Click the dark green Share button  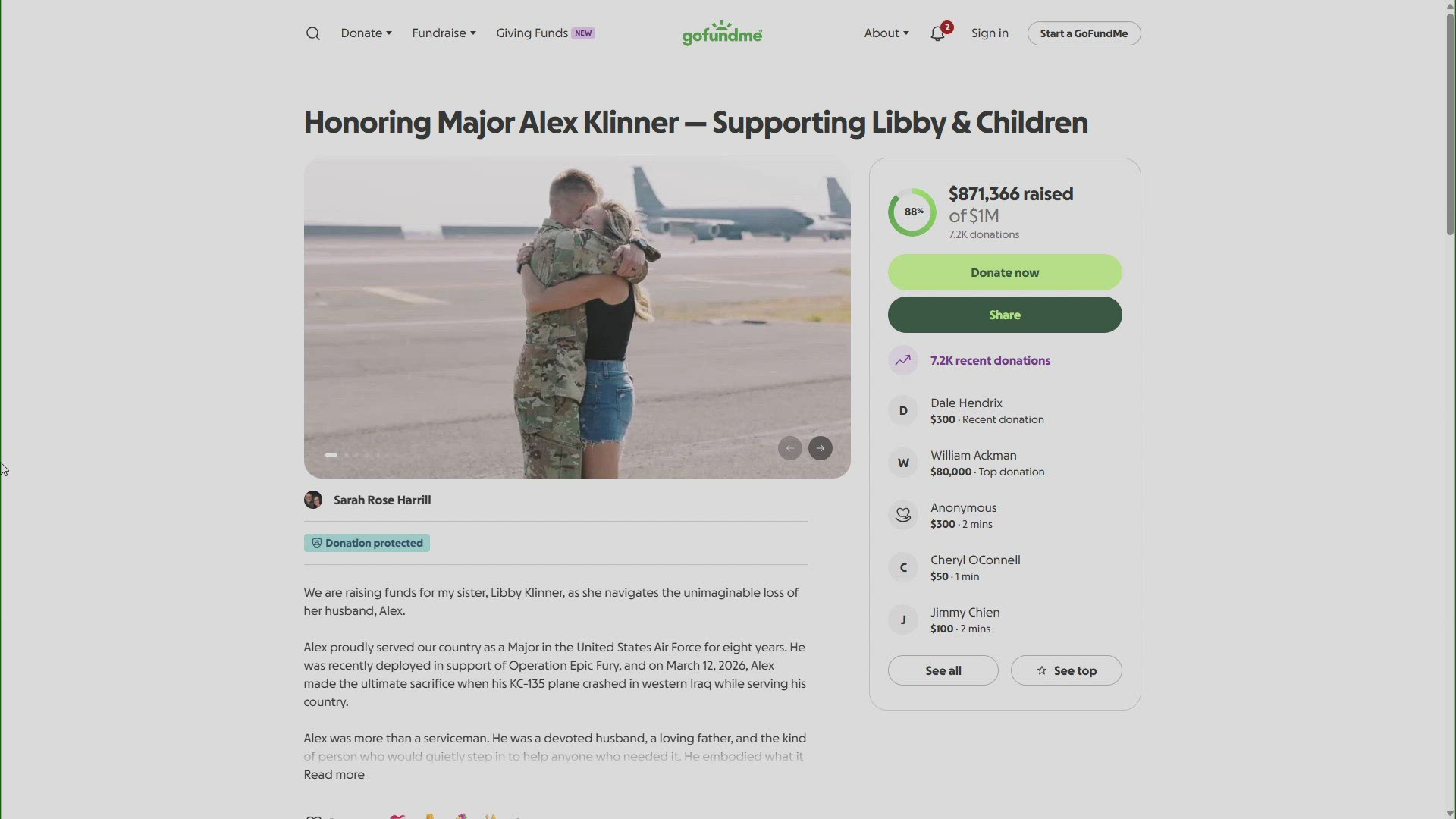1005,315
